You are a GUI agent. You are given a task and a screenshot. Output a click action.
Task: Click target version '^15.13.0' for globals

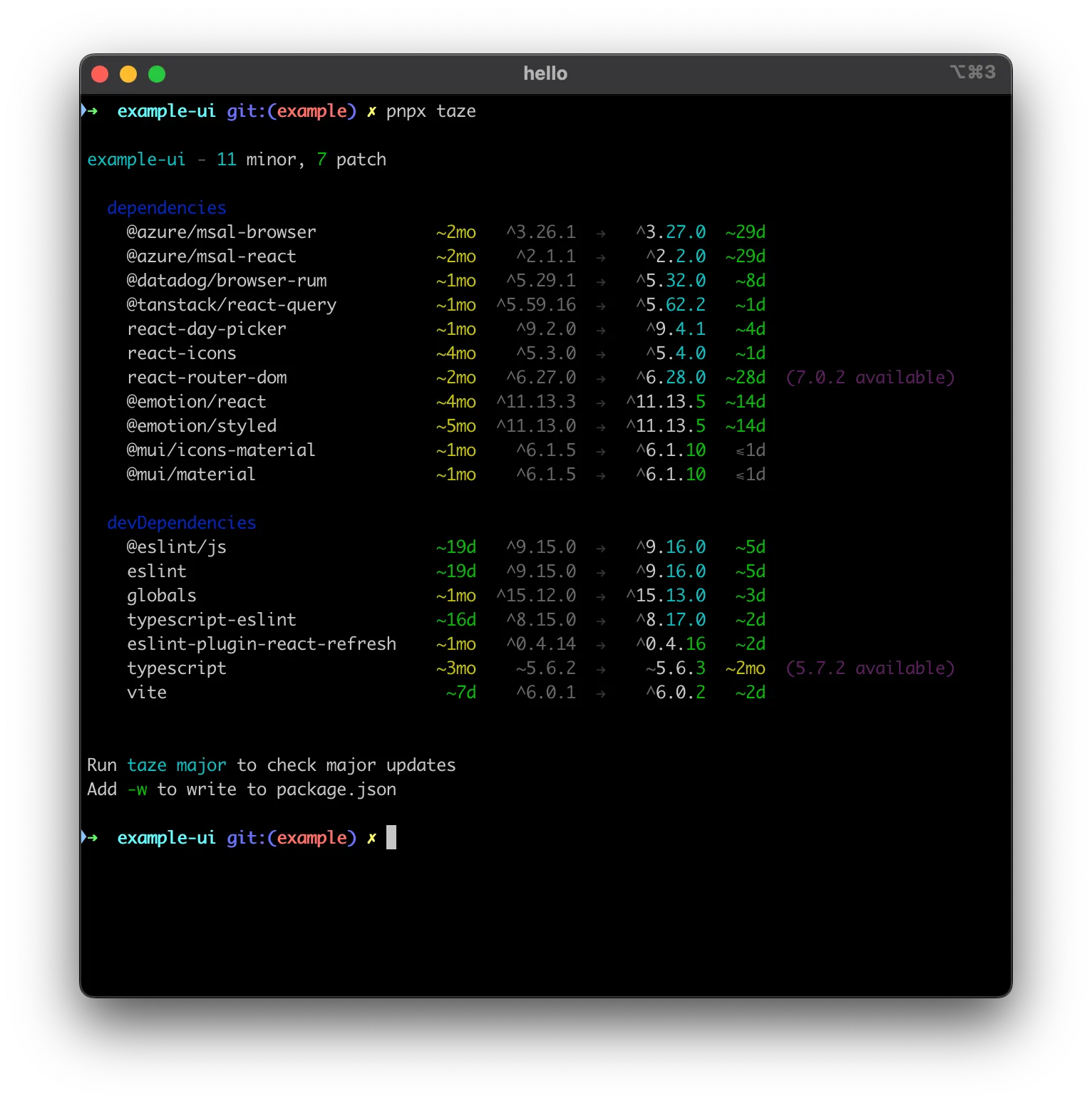666,596
